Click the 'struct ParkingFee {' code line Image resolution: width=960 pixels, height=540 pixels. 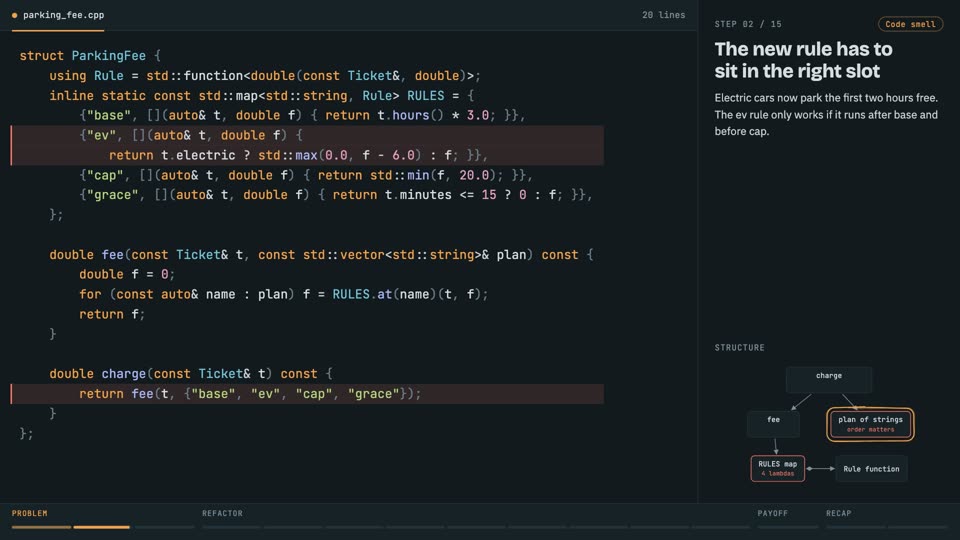(x=90, y=56)
